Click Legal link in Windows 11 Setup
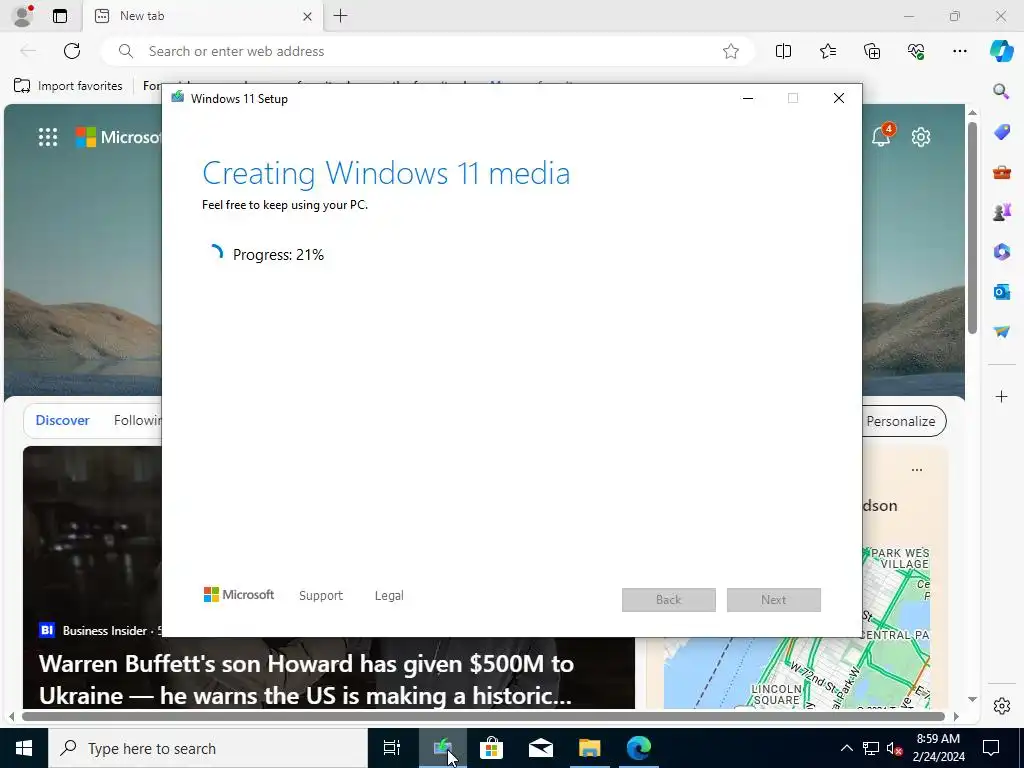 pyautogui.click(x=389, y=596)
